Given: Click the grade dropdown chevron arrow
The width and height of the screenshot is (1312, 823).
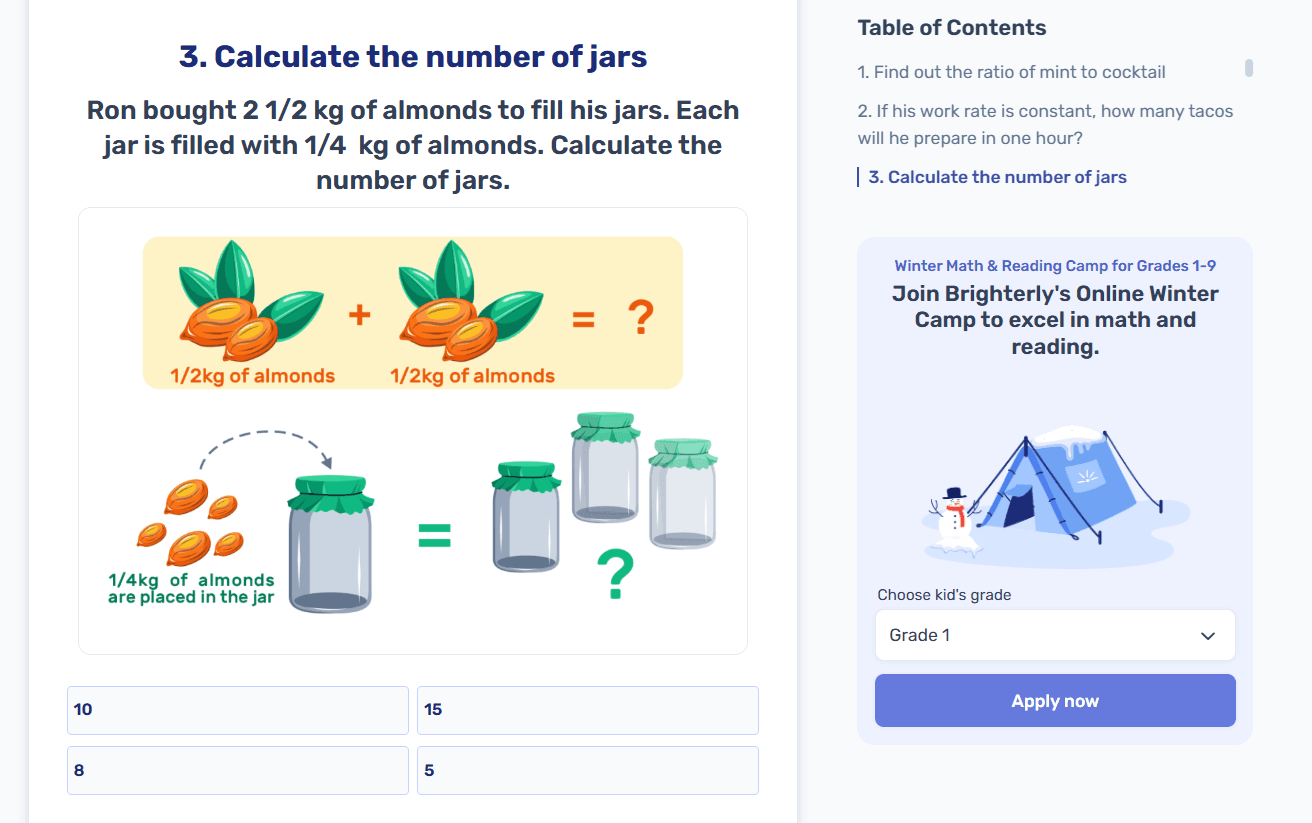Looking at the screenshot, I should pos(1208,636).
